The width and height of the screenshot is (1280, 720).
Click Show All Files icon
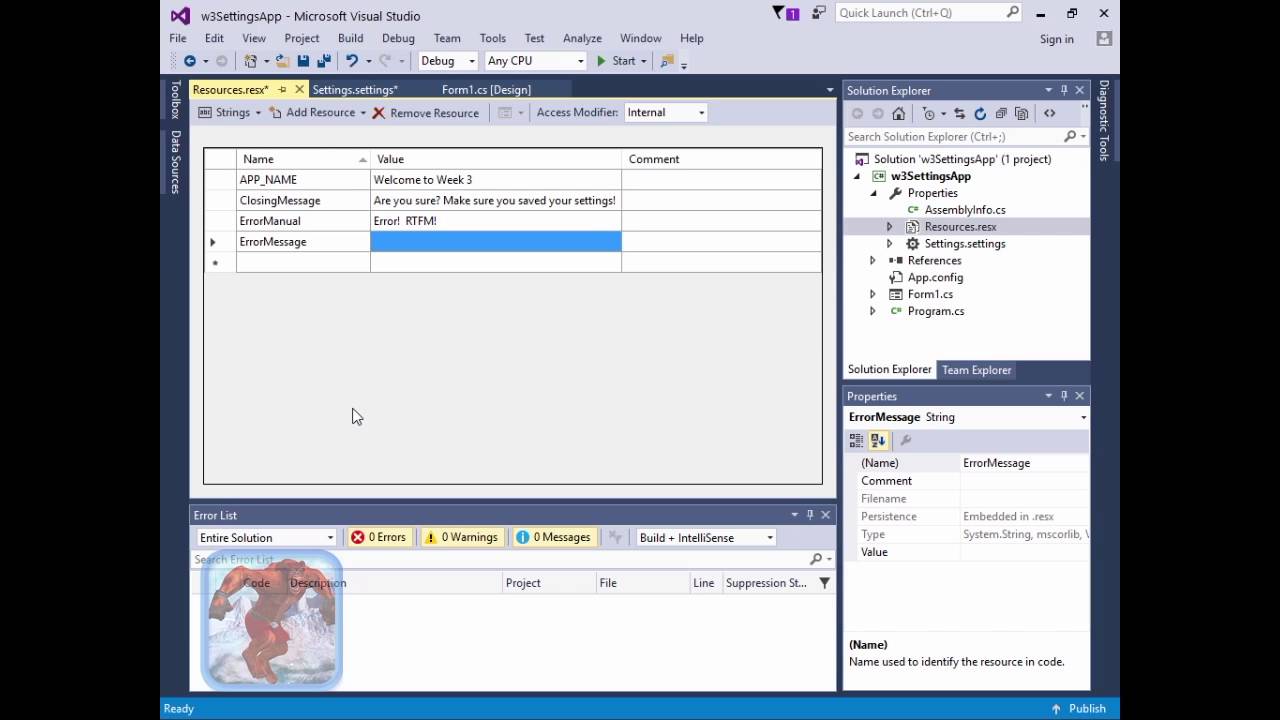1021,113
